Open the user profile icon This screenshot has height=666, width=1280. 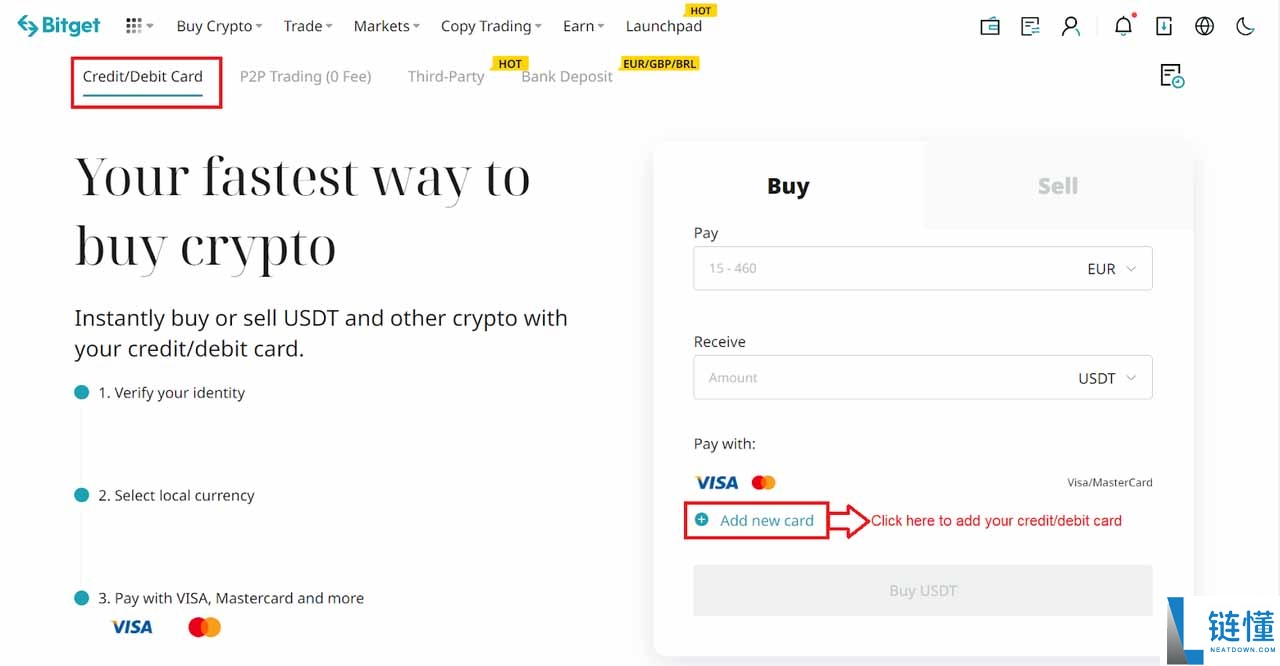pyautogui.click(x=1071, y=27)
